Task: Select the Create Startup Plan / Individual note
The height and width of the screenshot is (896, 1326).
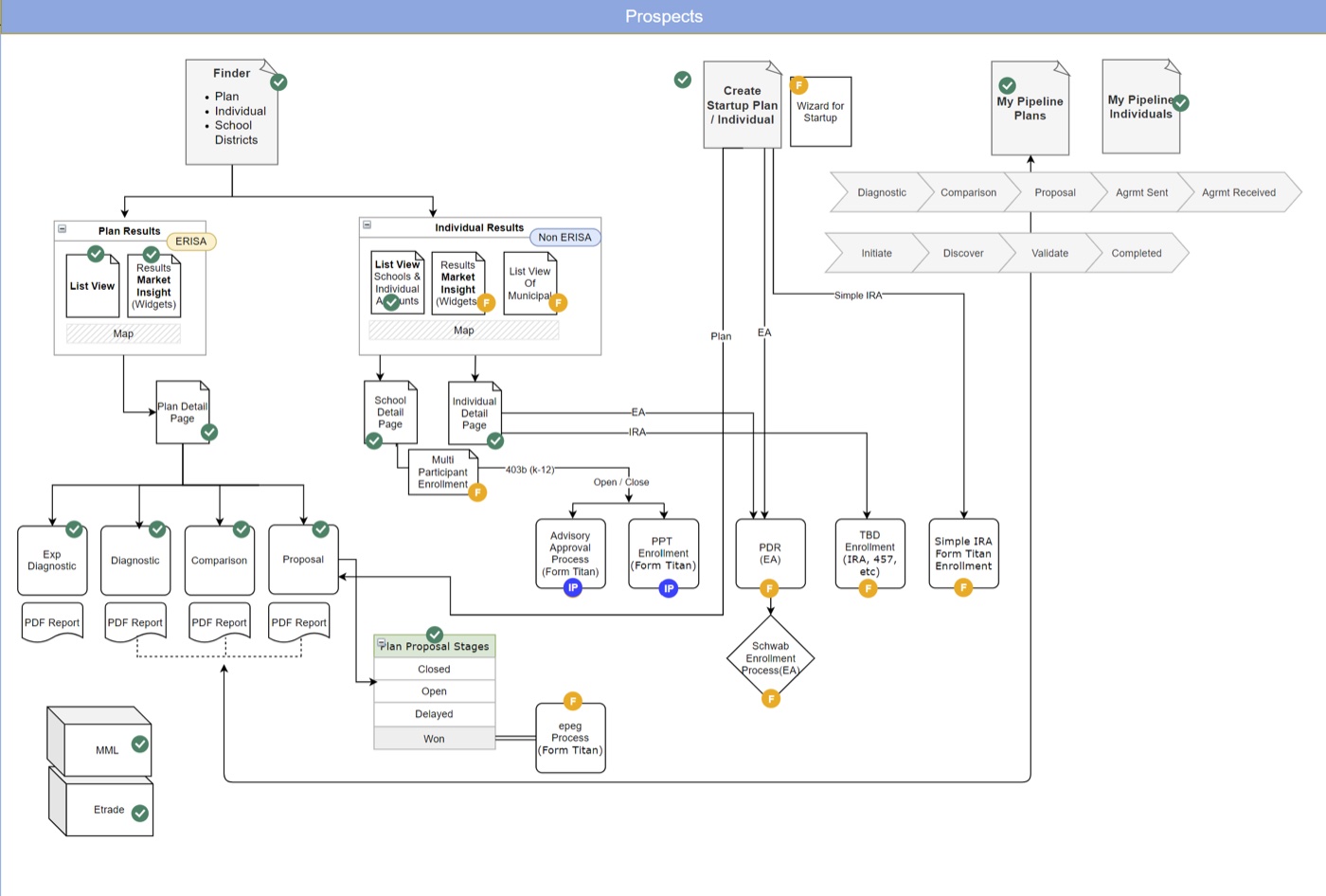Action: coord(743,105)
